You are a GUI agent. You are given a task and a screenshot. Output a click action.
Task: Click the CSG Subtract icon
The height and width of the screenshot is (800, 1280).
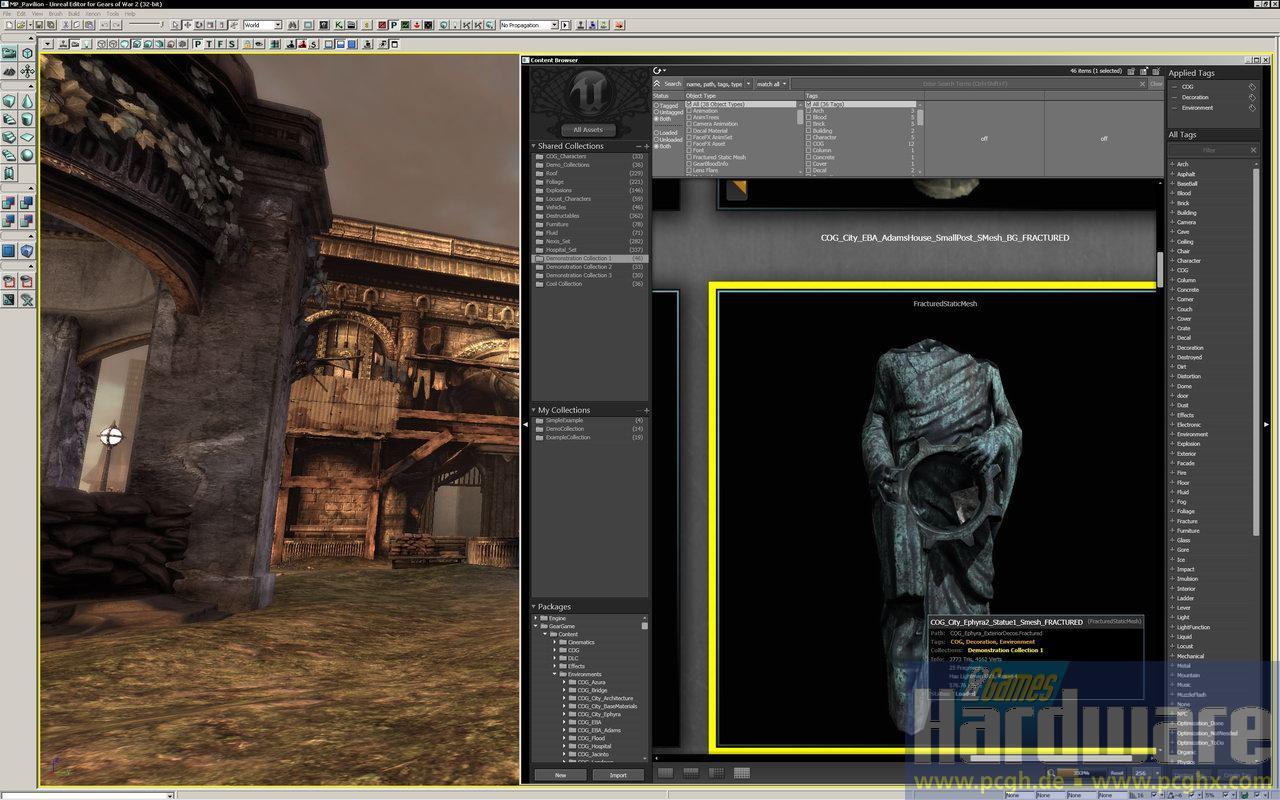(27, 203)
